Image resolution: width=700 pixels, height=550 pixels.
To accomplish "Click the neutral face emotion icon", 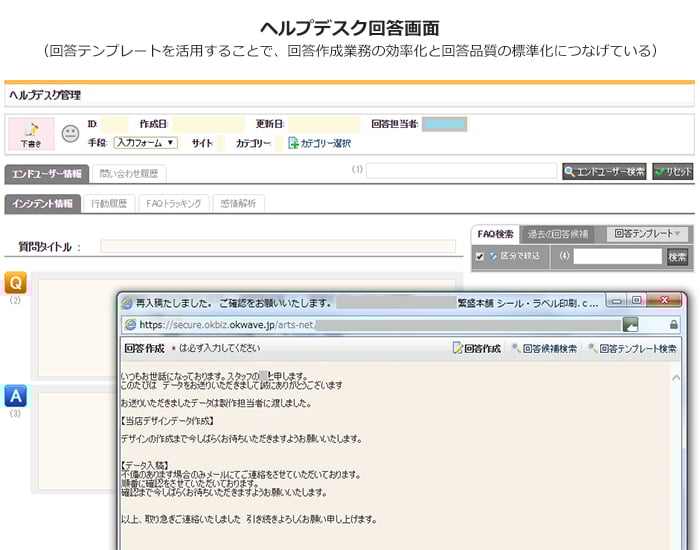I will coord(70,133).
